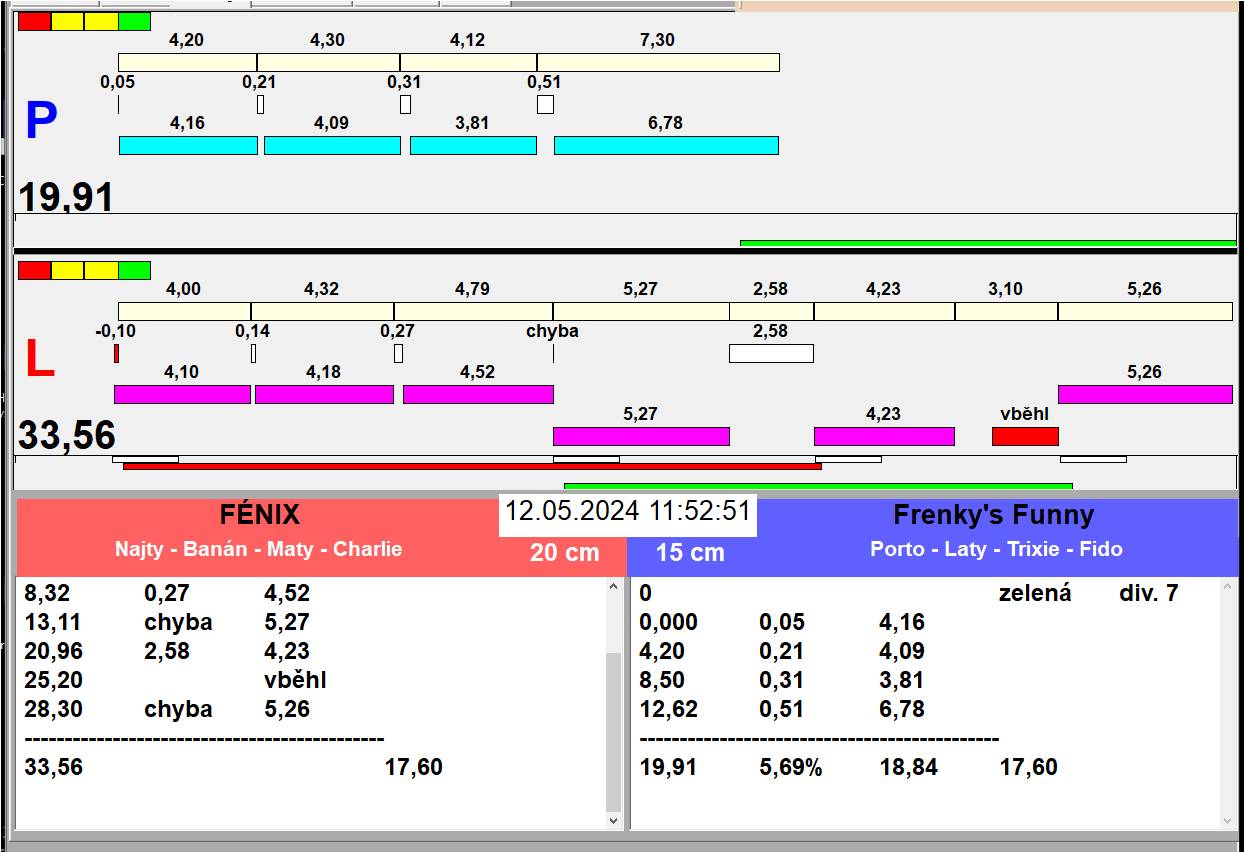Click down arrow of Frenky's Funny list scrollbar
This screenshot has height=852, width=1244.
click(1230, 820)
